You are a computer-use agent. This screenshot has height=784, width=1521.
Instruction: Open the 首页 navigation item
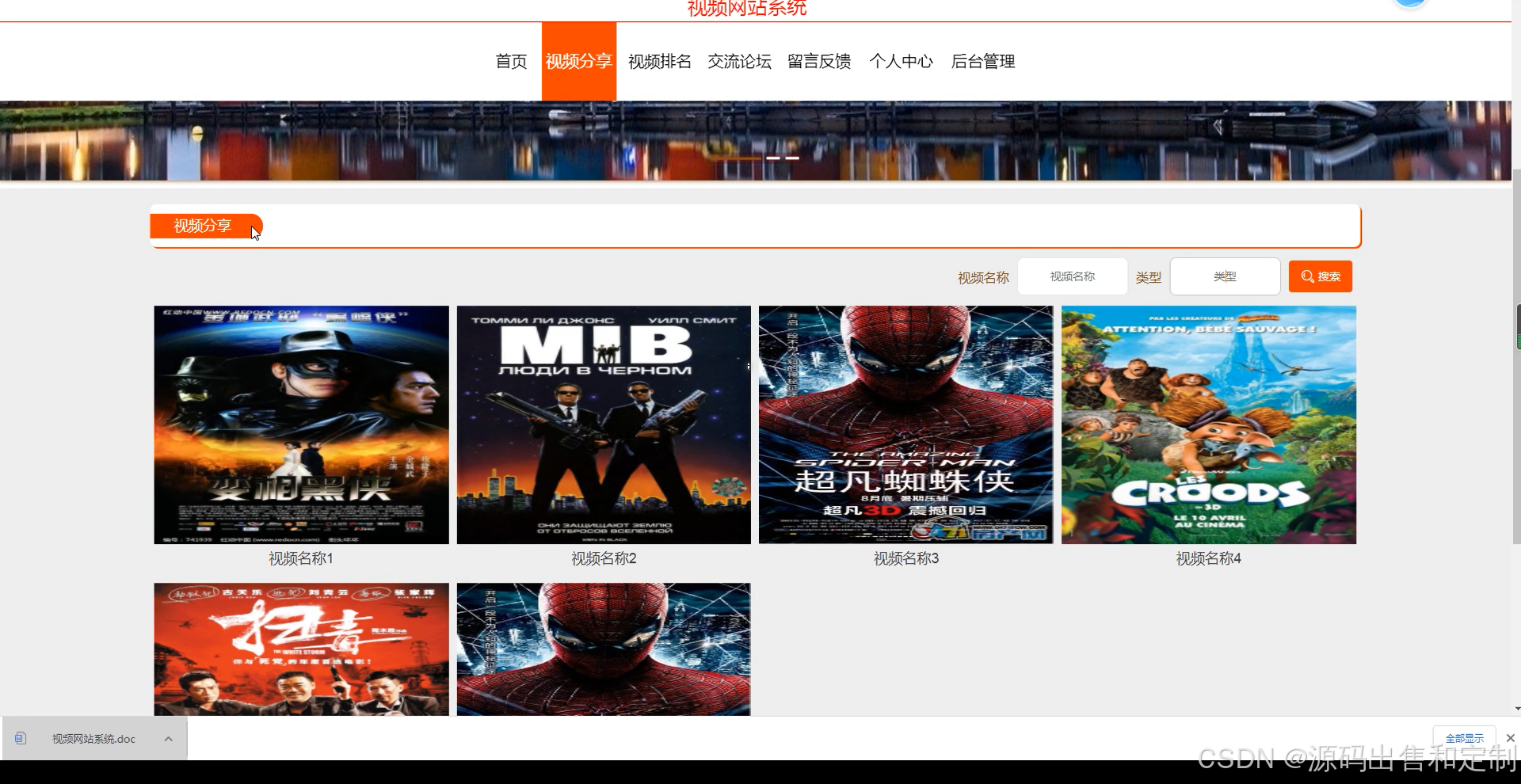(x=511, y=62)
